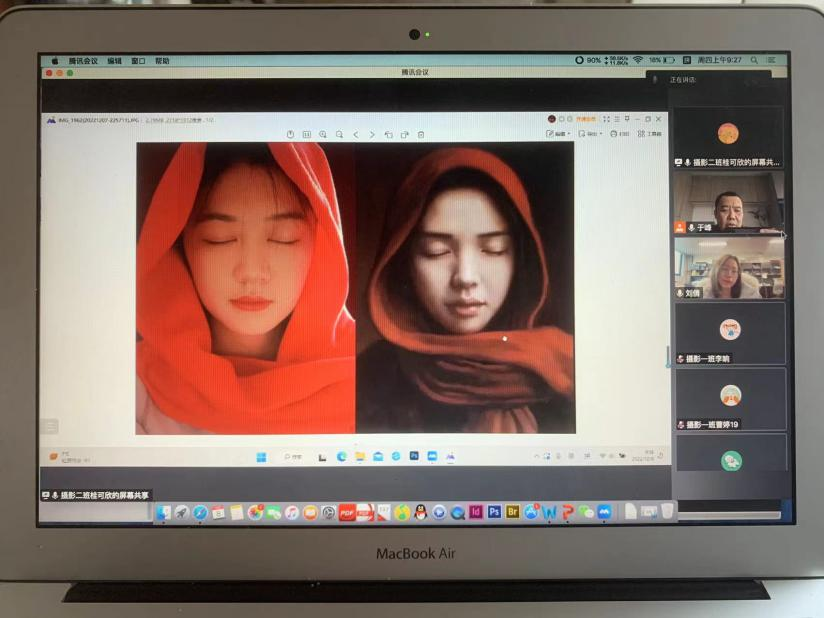Expand the 编辑 dropdown in image viewer
Viewport: 824px width, 618px height.
(558, 133)
